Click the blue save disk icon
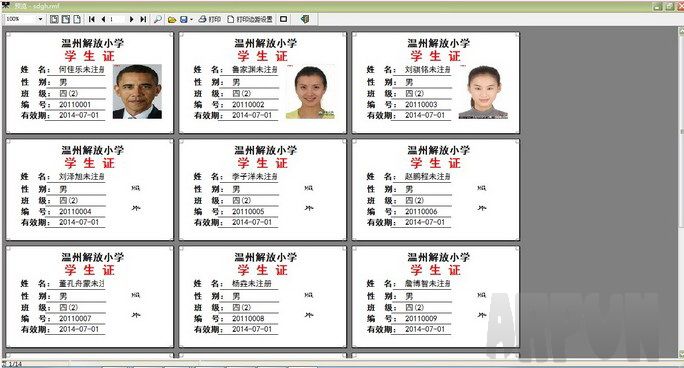The width and height of the screenshot is (684, 368). click(184, 19)
